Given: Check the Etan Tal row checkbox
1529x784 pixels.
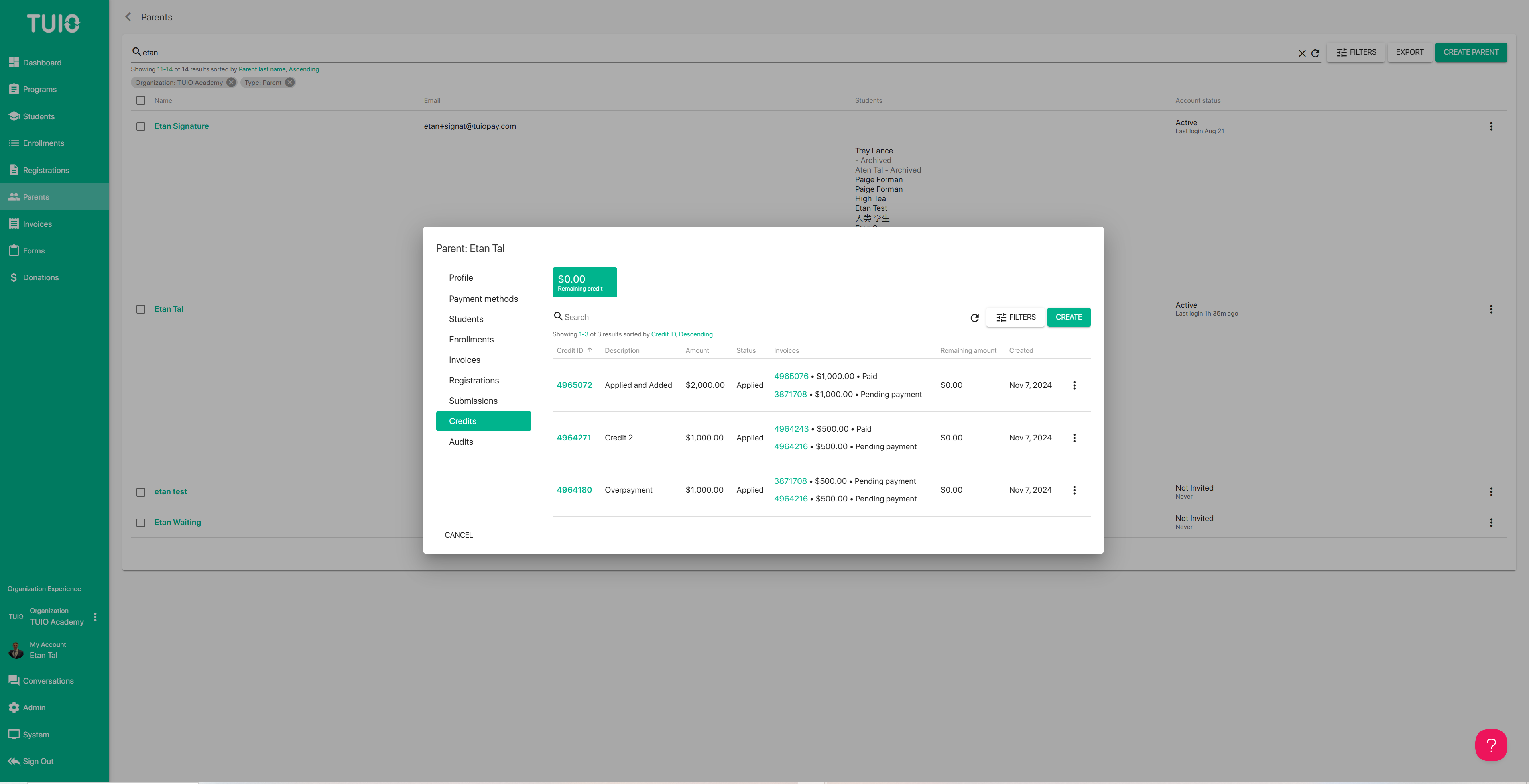Looking at the screenshot, I should click(141, 309).
